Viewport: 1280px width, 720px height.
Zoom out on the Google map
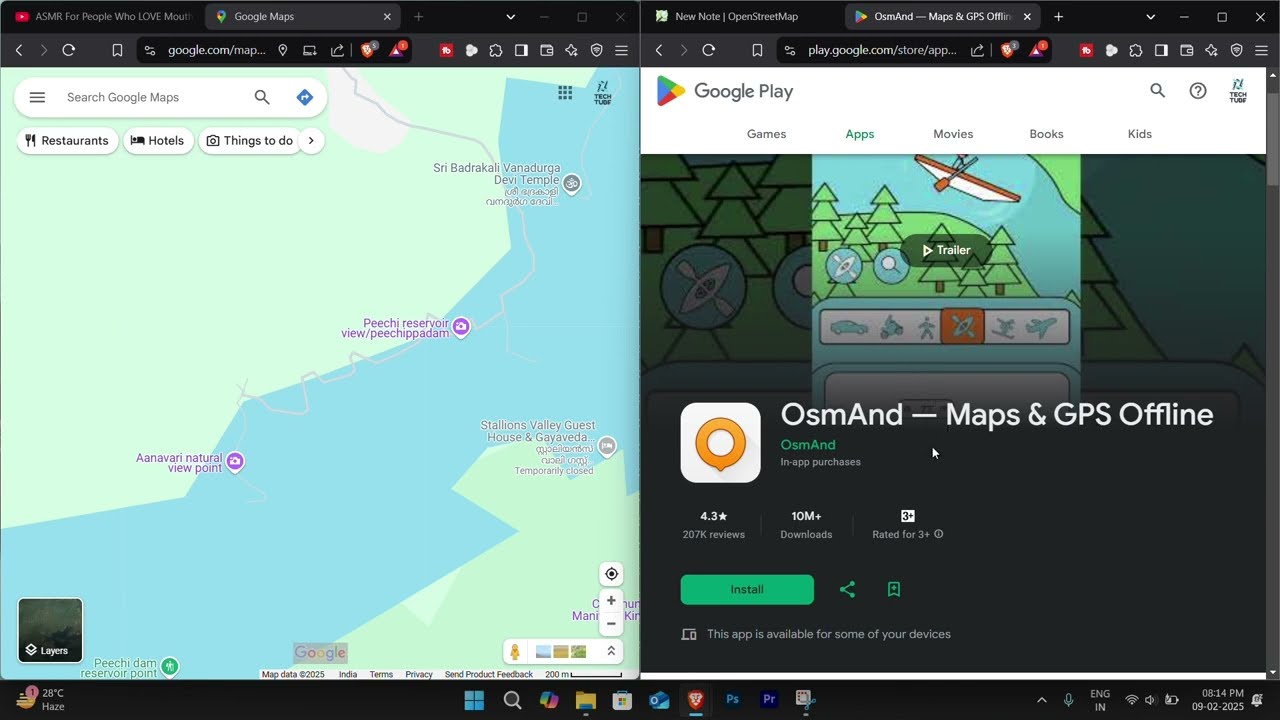[611, 623]
